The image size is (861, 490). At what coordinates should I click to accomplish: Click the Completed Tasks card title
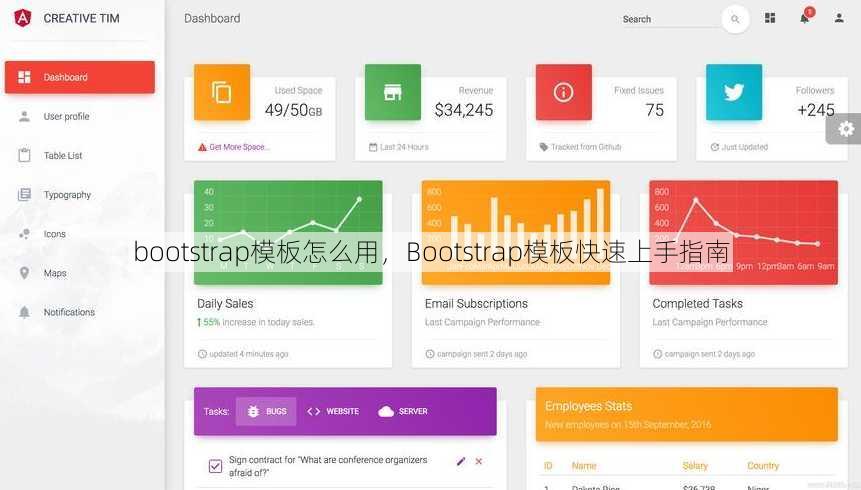pos(697,304)
